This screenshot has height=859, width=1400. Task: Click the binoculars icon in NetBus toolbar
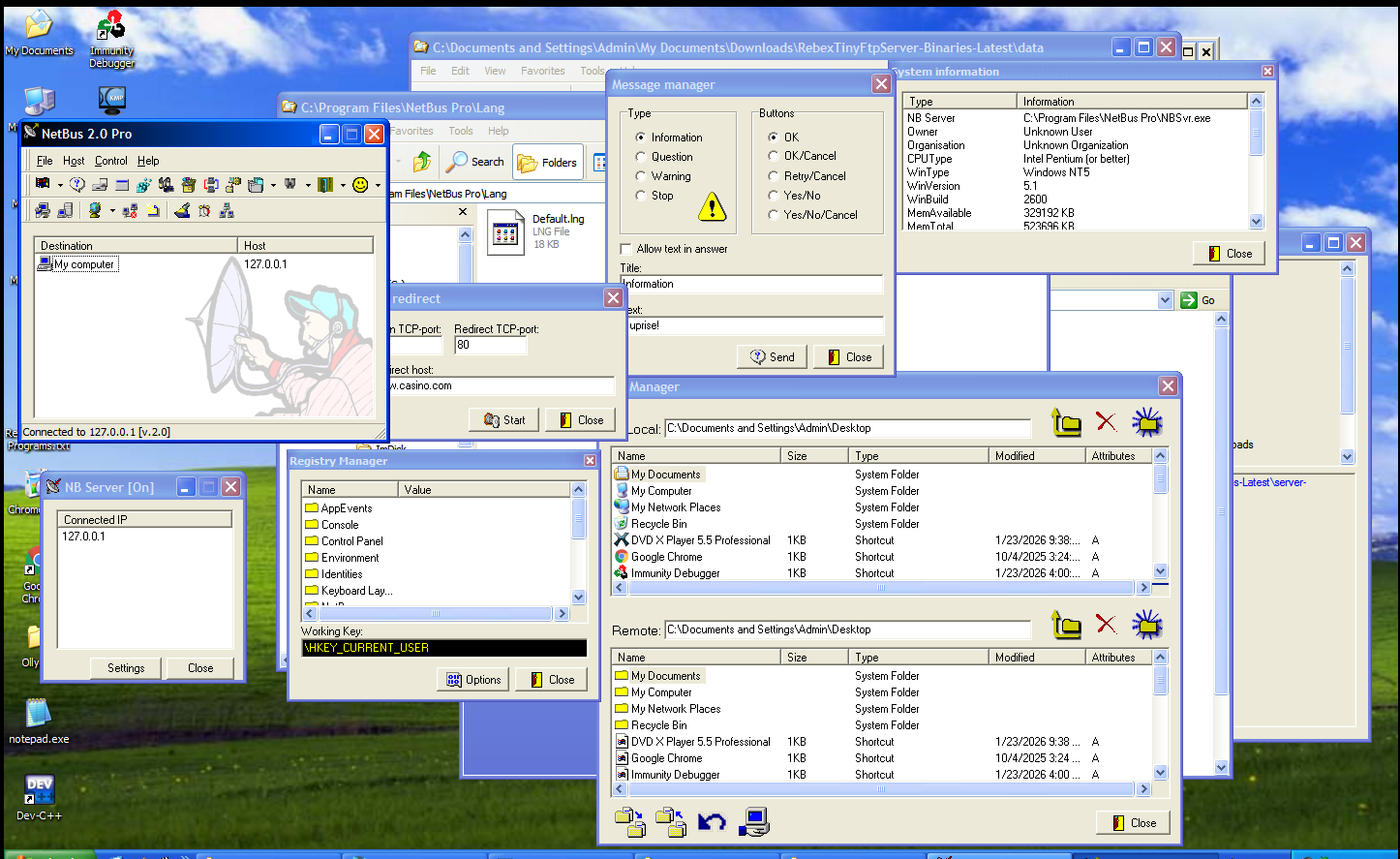pyautogui.click(x=290, y=184)
